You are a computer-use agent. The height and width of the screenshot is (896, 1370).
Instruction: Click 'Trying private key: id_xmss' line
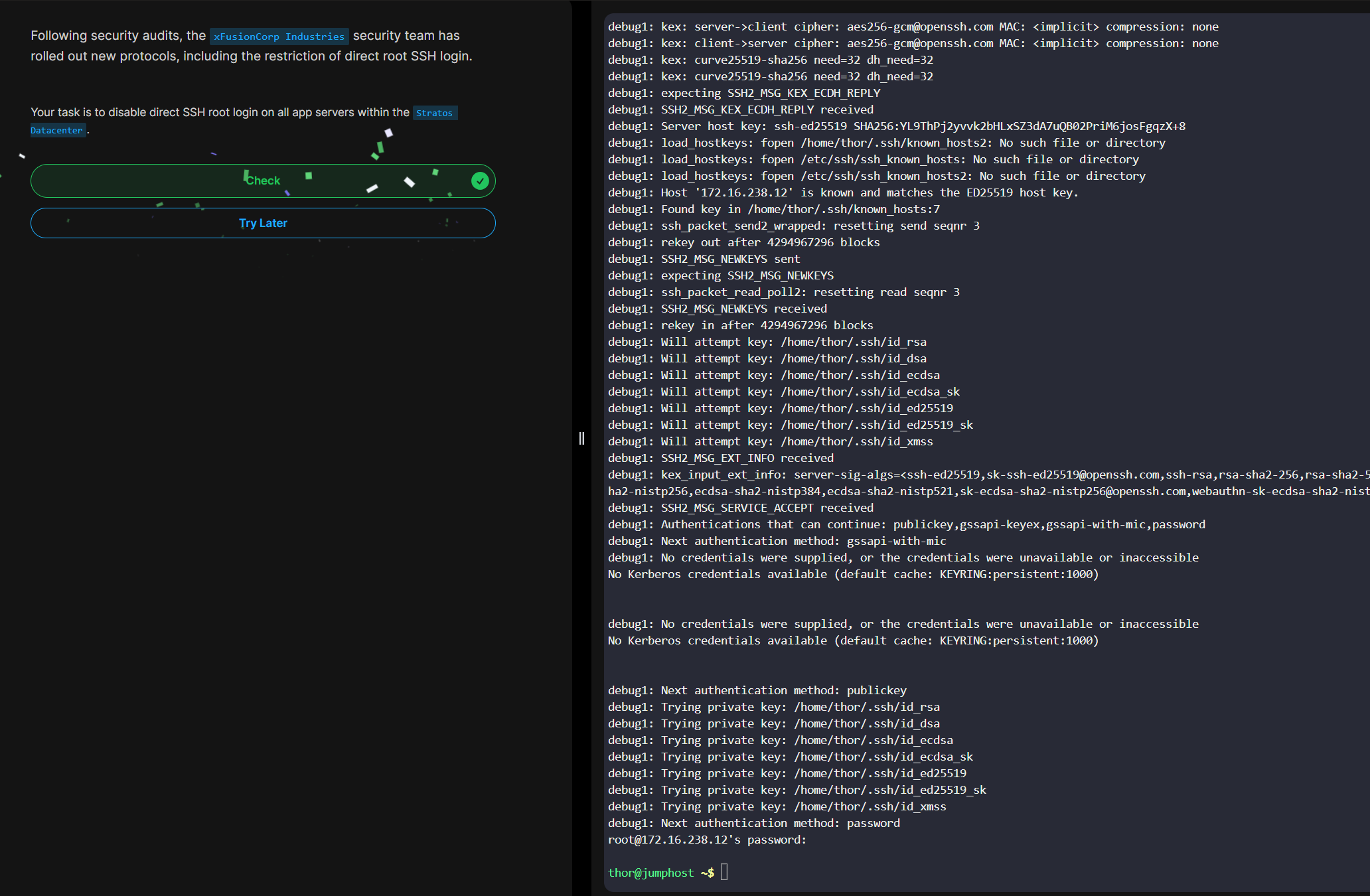pos(777,806)
